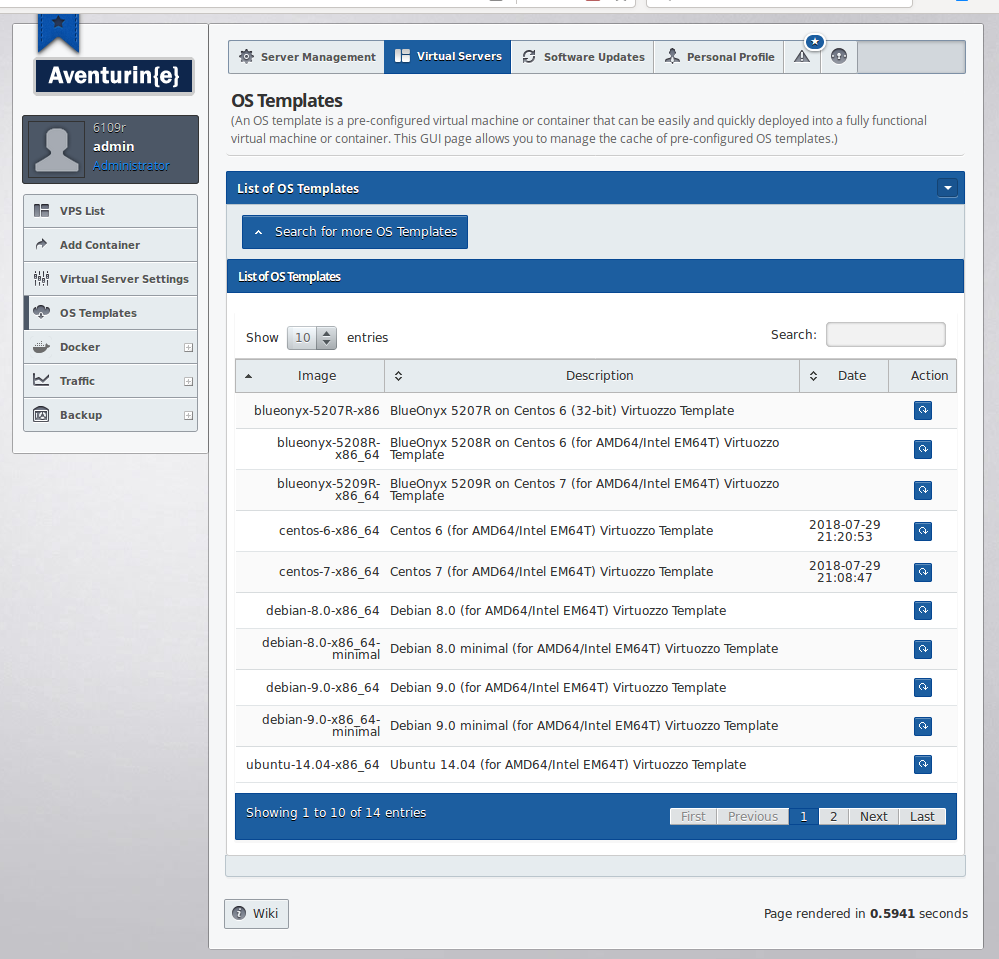
Task: Click the refresh icon for debian-9.0-x86_64-minimal
Action: pyautogui.click(x=923, y=726)
